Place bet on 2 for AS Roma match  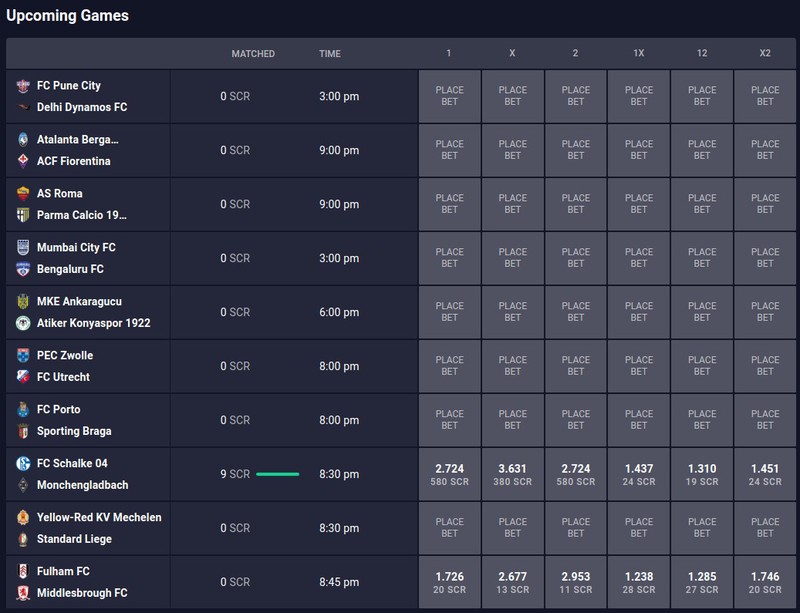click(576, 204)
